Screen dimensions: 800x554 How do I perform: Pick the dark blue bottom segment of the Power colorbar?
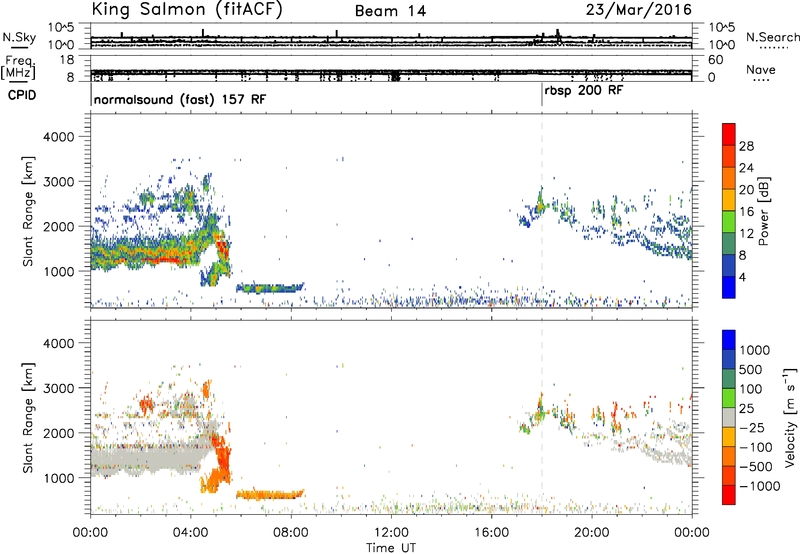(729, 287)
